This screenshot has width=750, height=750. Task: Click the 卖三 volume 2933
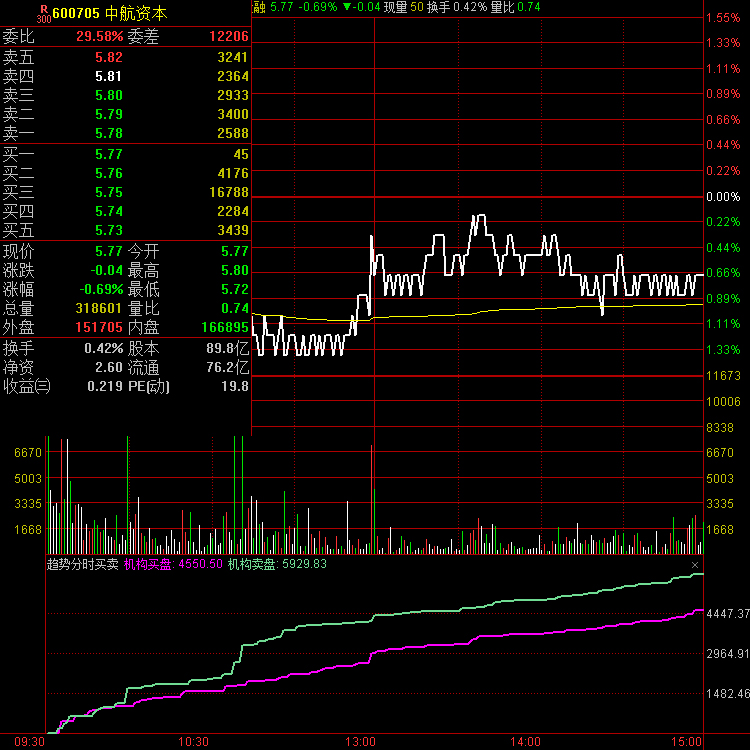click(x=232, y=95)
